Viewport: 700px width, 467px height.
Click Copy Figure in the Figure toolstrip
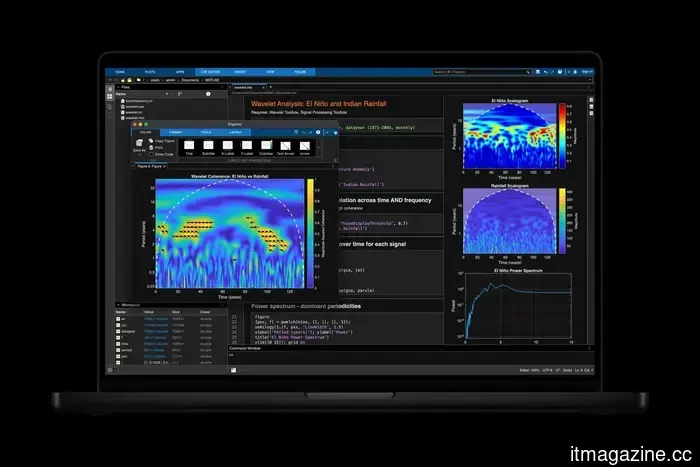click(161, 141)
